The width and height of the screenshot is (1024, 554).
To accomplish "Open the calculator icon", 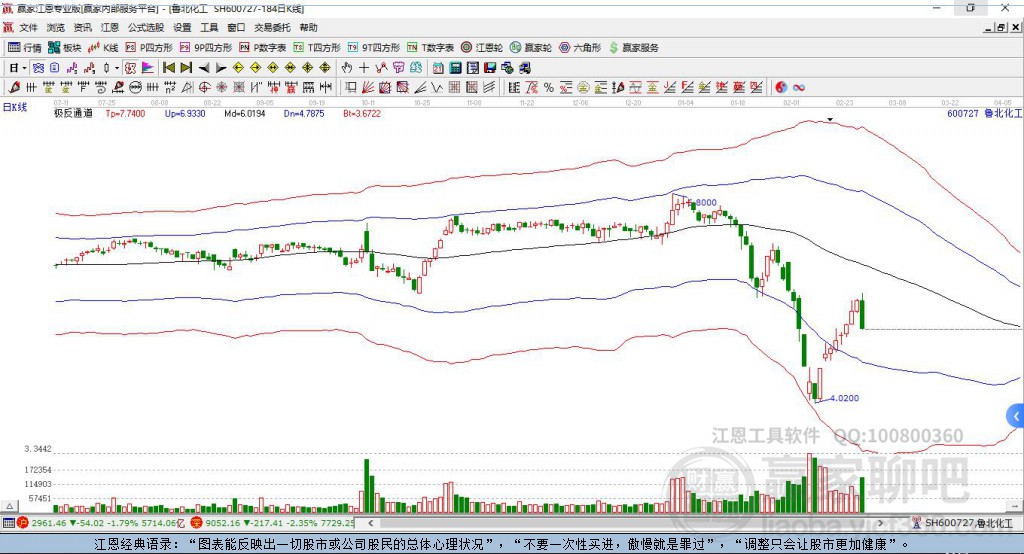I will click(455, 68).
